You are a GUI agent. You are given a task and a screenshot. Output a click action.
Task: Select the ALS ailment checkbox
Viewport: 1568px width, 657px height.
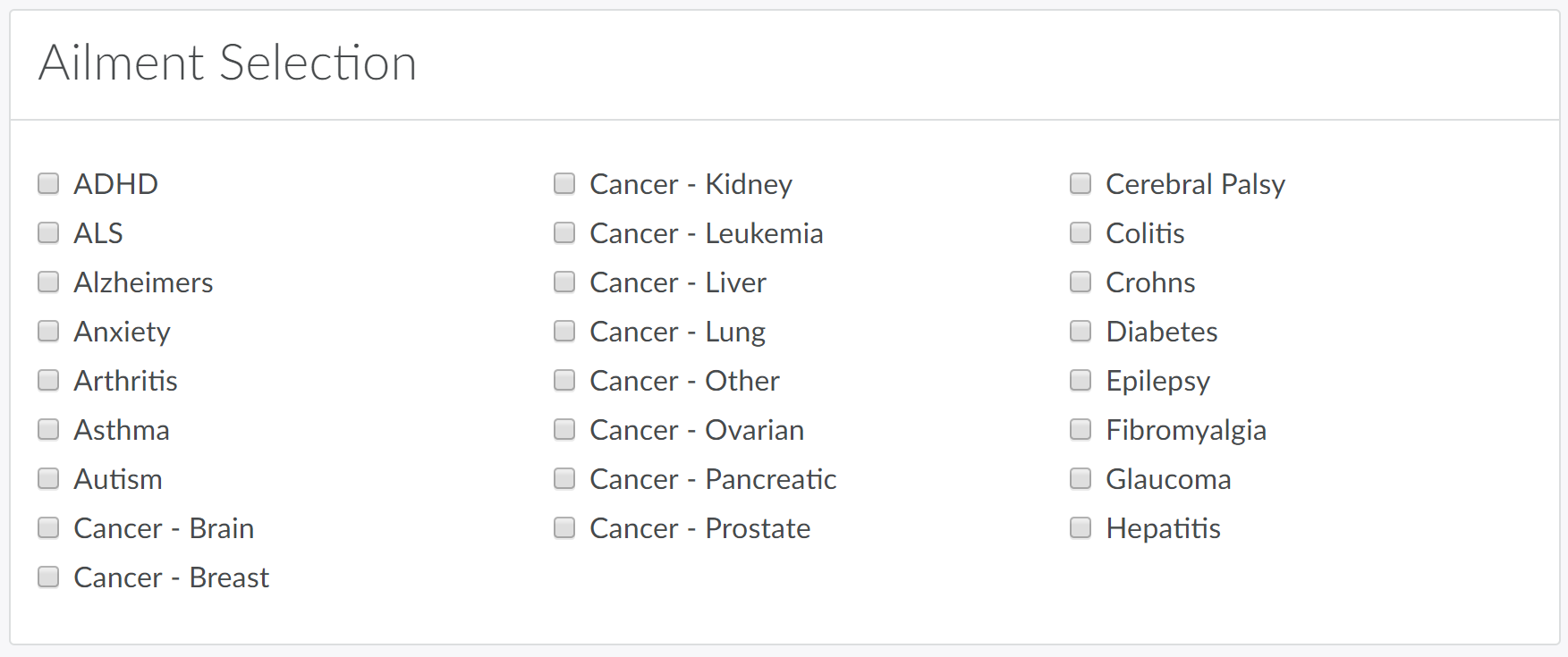[48, 232]
